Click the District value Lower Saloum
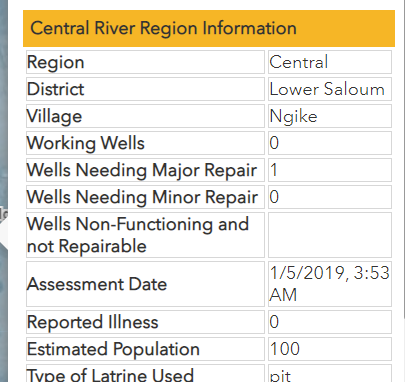405x382 pixels. tap(327, 89)
